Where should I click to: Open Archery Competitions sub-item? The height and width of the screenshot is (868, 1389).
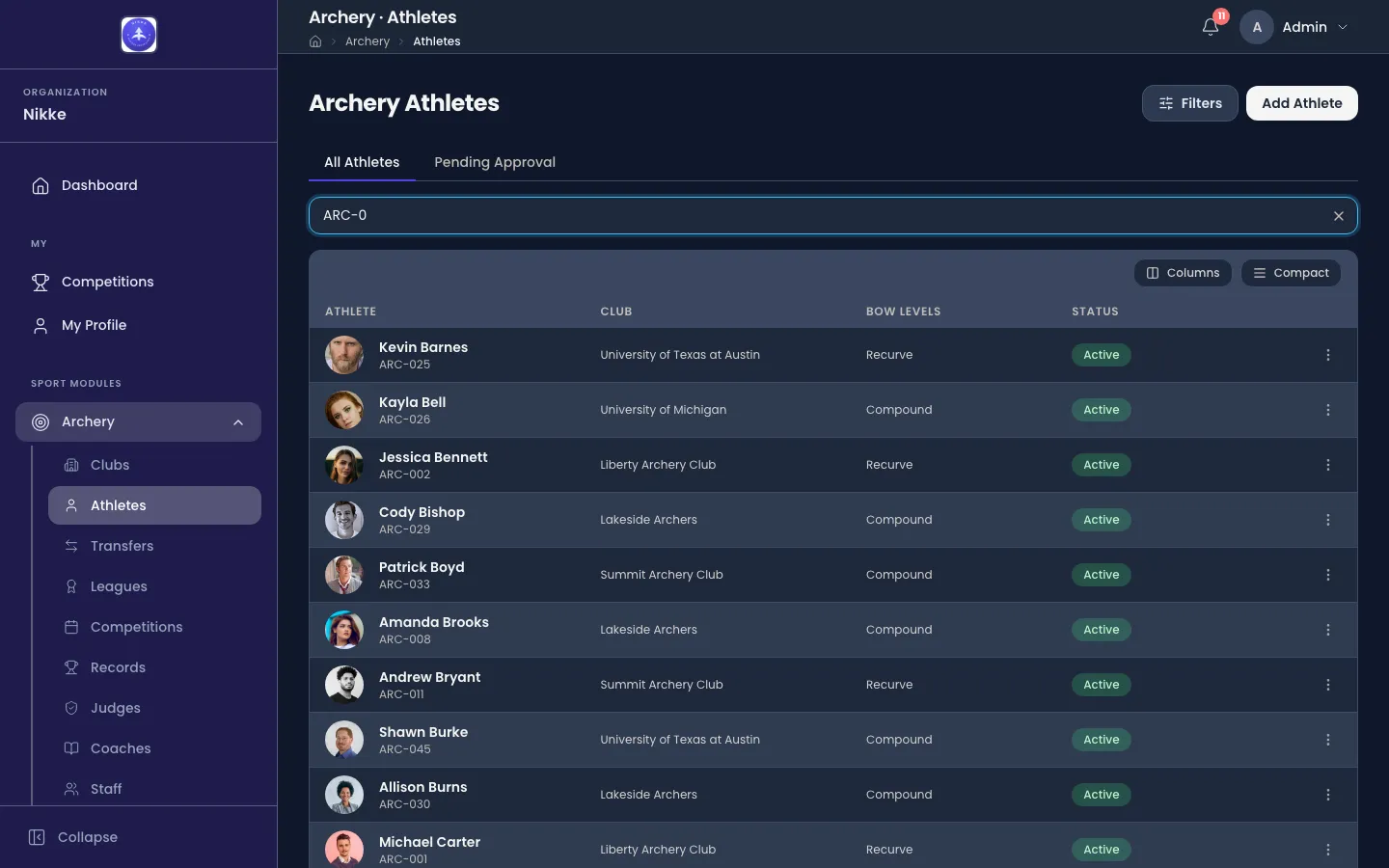[x=154, y=627]
